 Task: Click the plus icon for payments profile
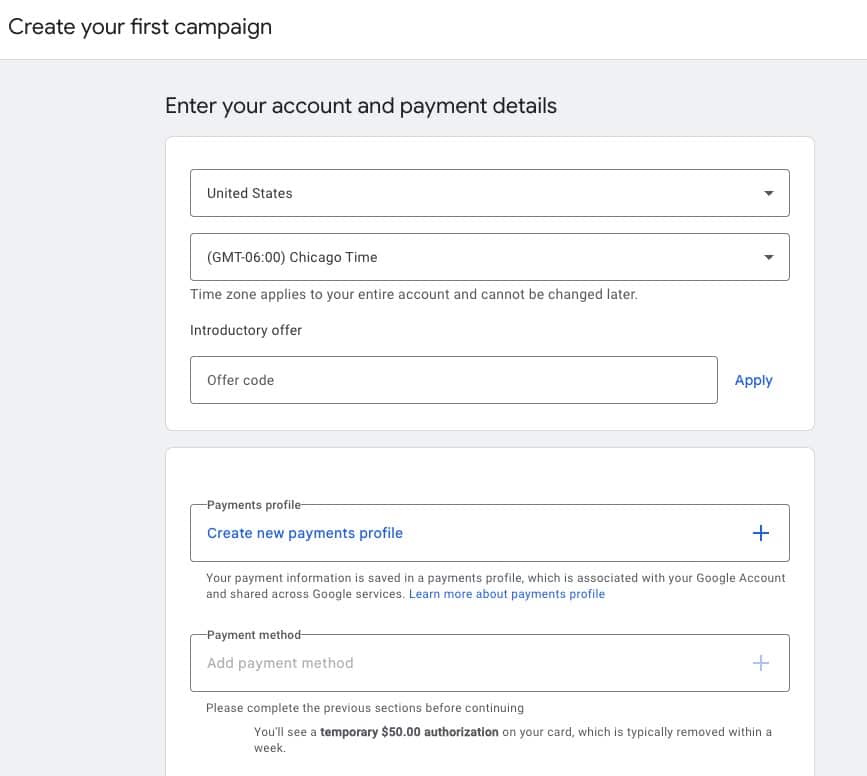[x=760, y=533]
